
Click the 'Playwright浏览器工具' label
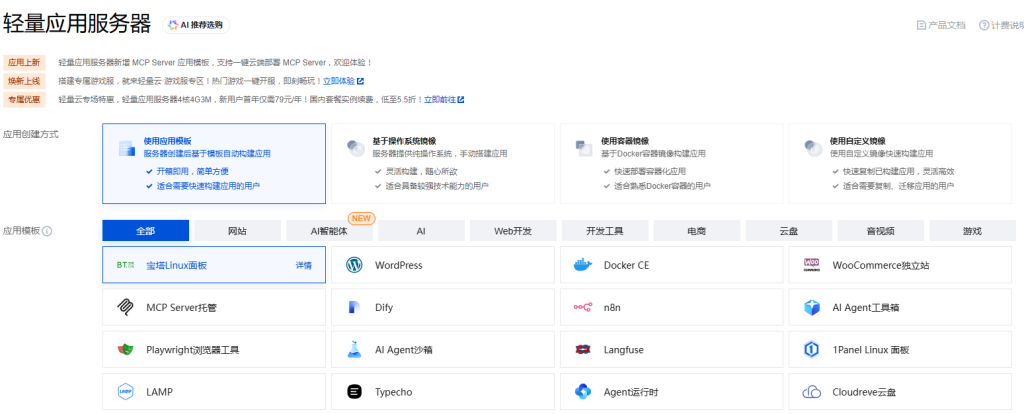click(193, 350)
